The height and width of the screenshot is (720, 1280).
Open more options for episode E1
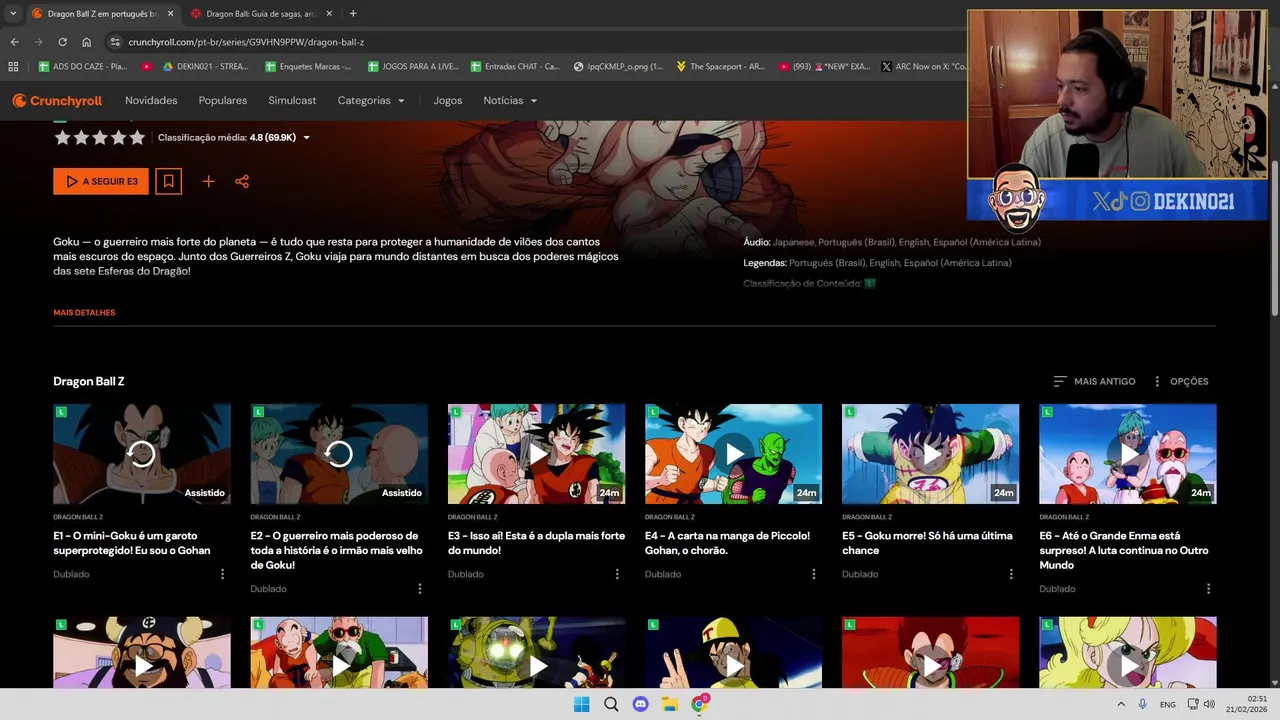[x=222, y=574]
